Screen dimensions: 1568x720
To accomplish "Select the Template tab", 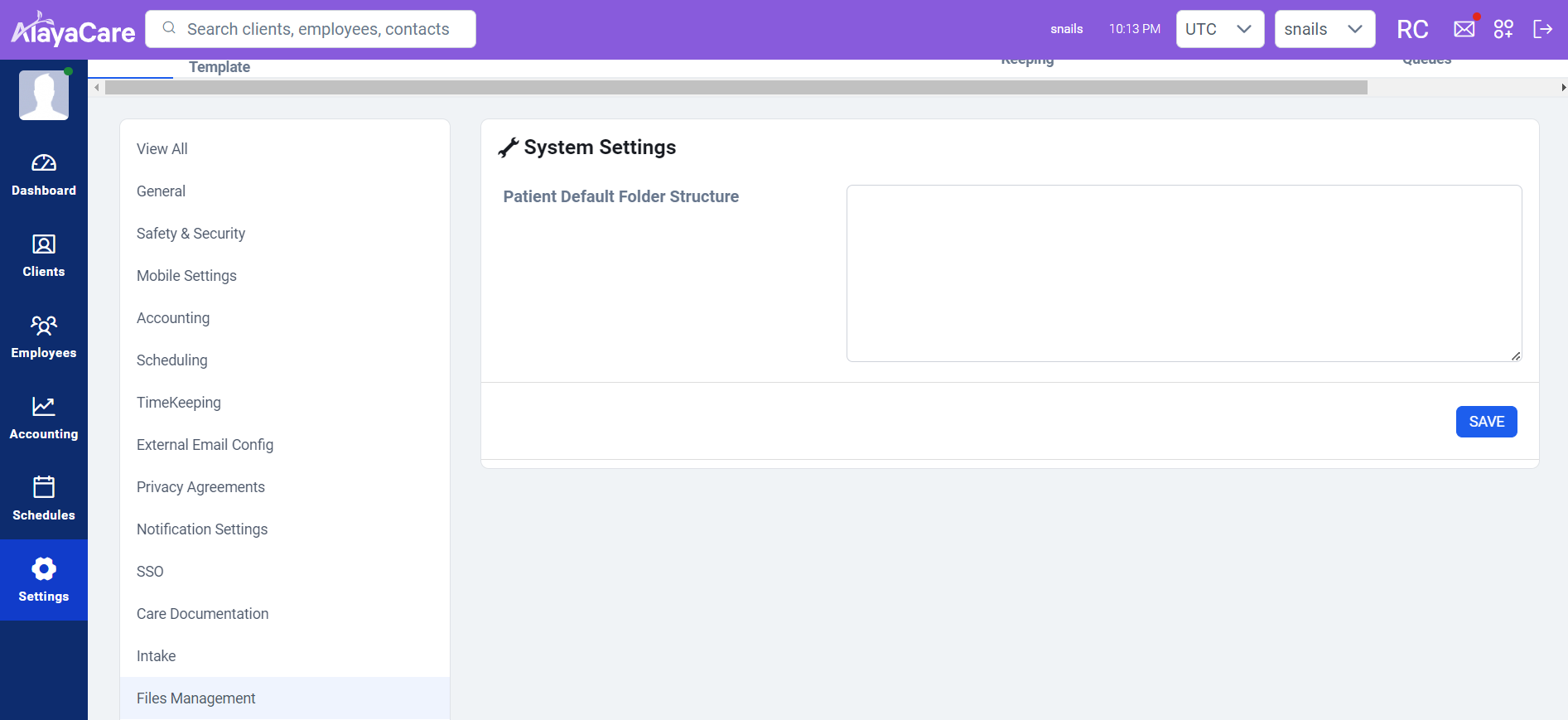I will click(220, 67).
